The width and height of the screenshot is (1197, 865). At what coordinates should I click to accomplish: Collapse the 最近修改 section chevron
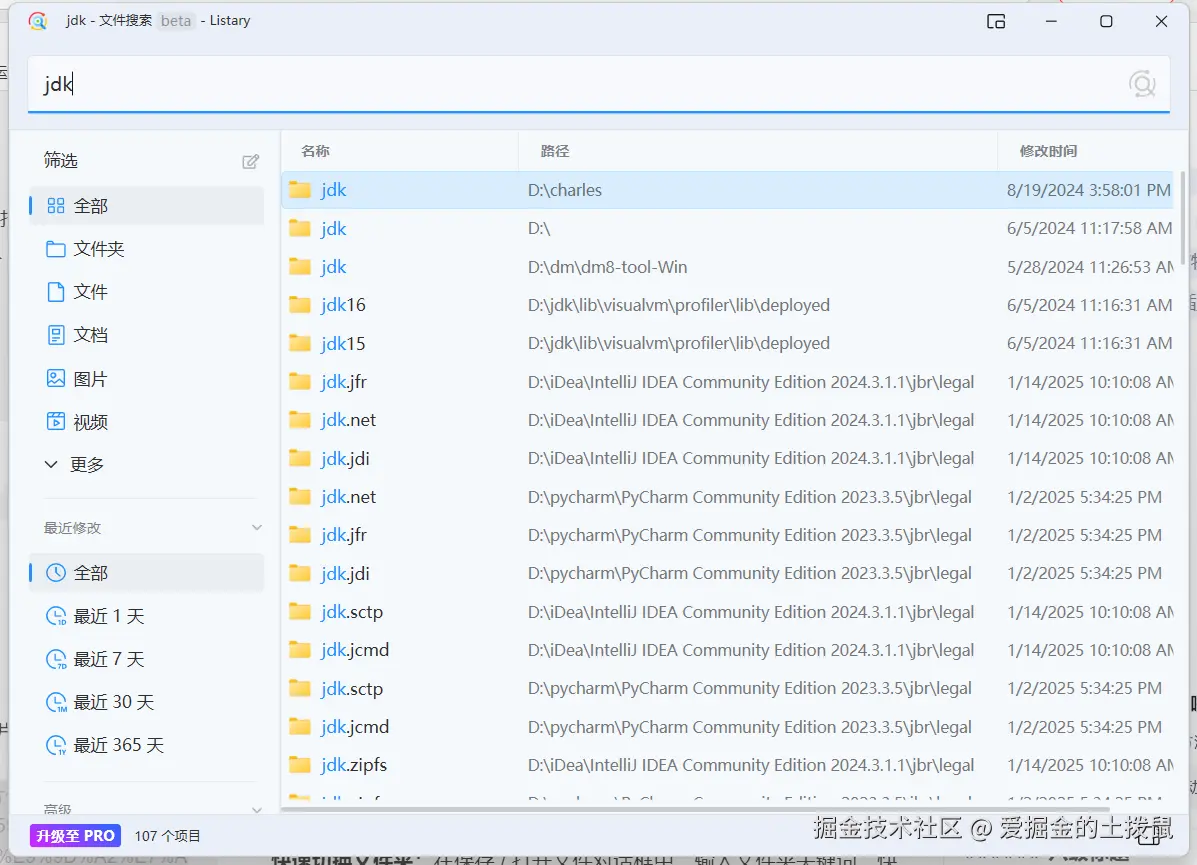256,528
